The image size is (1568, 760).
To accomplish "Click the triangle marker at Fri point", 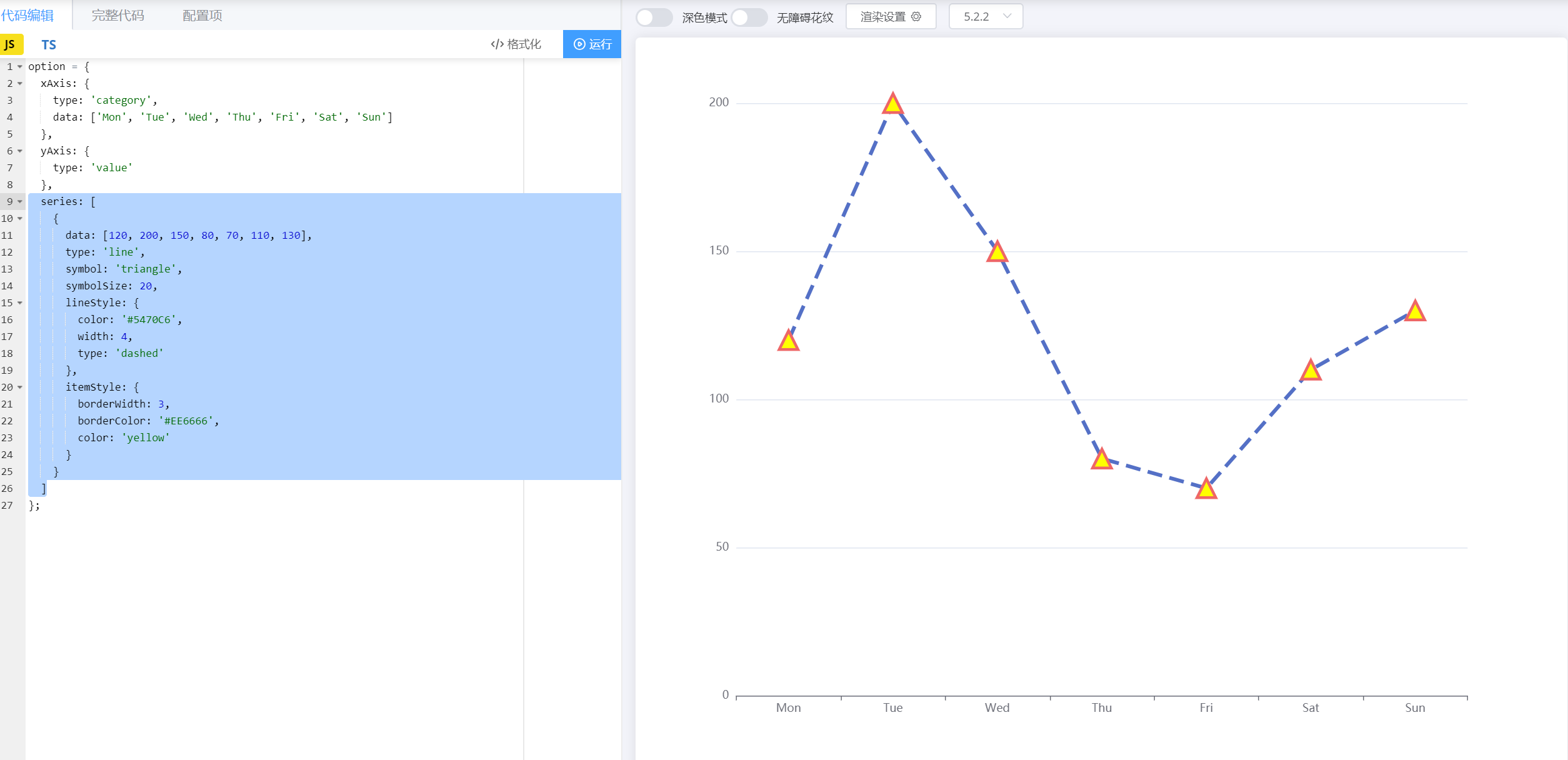I will (x=1206, y=489).
